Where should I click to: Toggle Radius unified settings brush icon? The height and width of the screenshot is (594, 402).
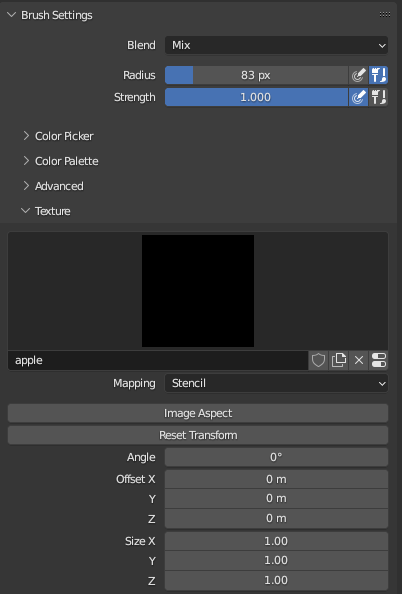click(x=379, y=75)
